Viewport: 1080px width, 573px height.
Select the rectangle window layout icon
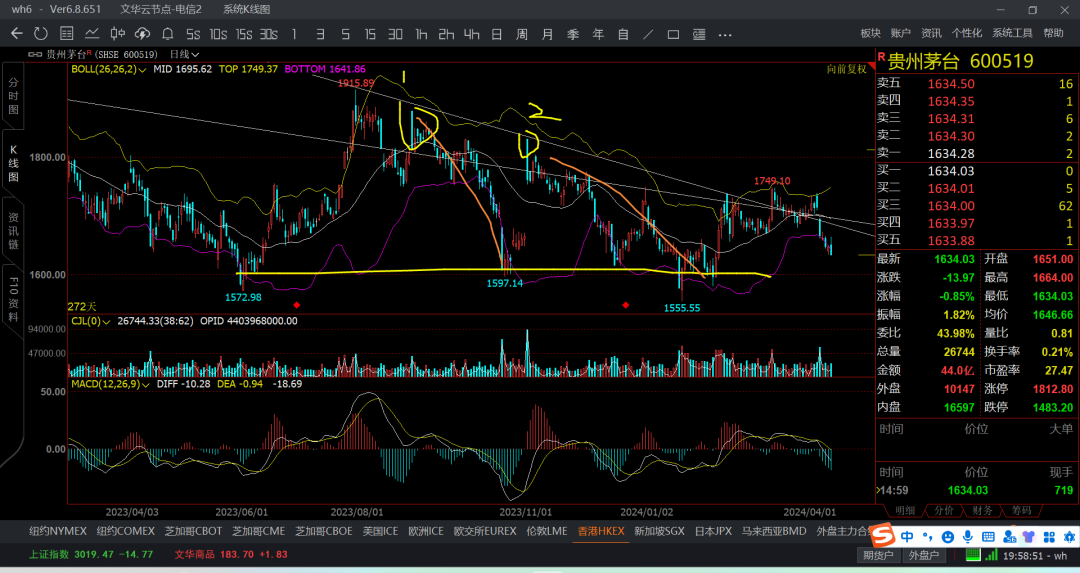click(674, 34)
